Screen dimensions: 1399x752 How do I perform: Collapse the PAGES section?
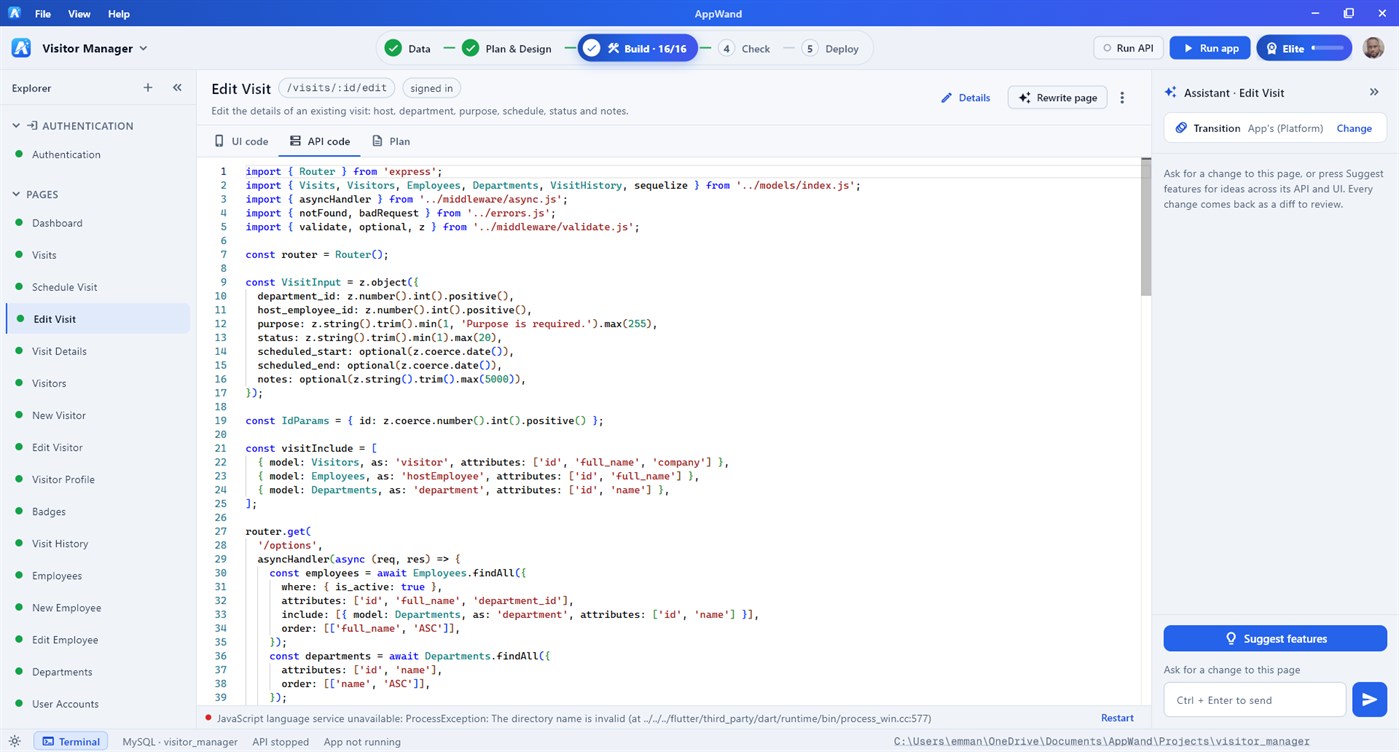click(16, 194)
